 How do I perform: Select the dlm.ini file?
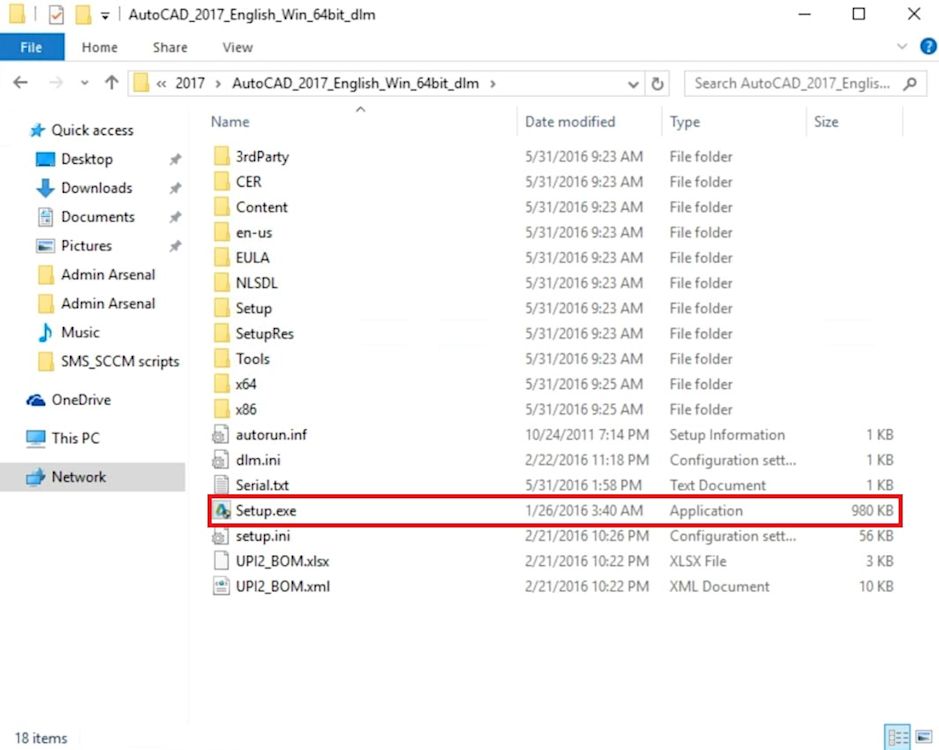[258, 460]
